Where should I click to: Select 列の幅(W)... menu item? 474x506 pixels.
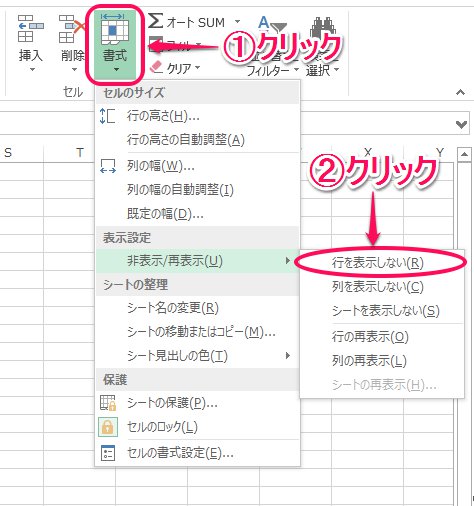pos(198,166)
